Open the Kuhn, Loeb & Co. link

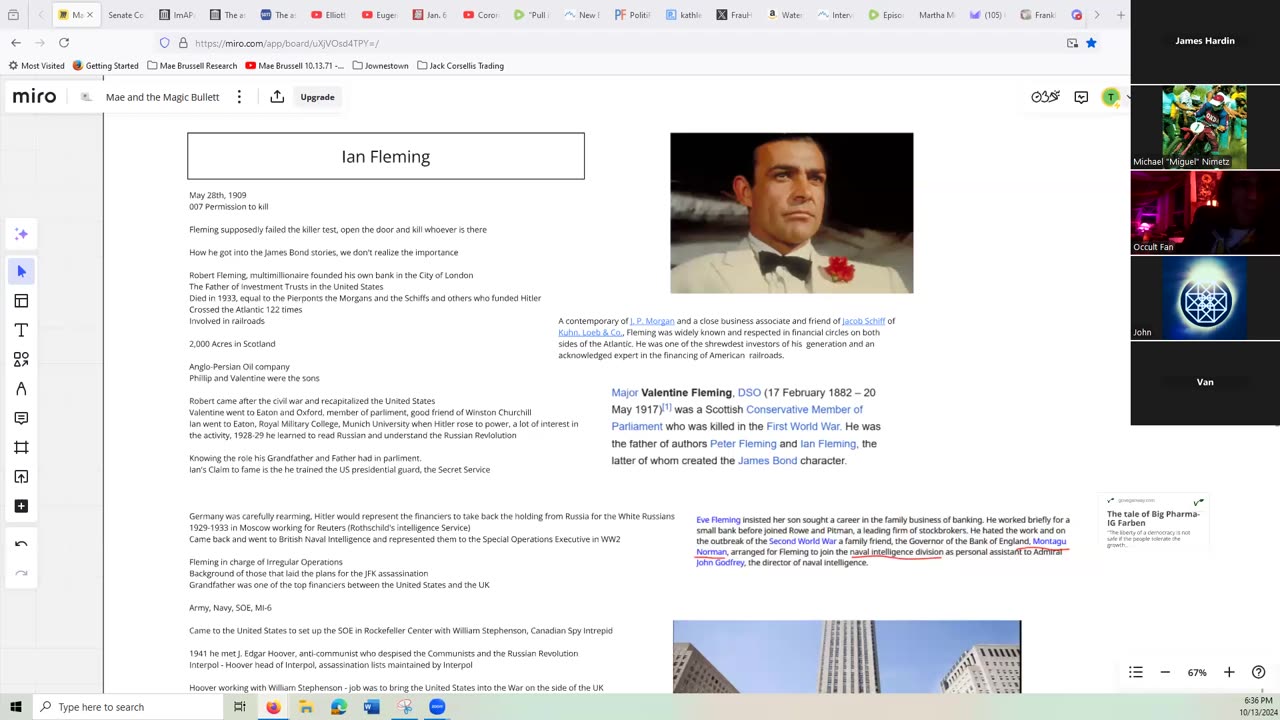[590, 332]
